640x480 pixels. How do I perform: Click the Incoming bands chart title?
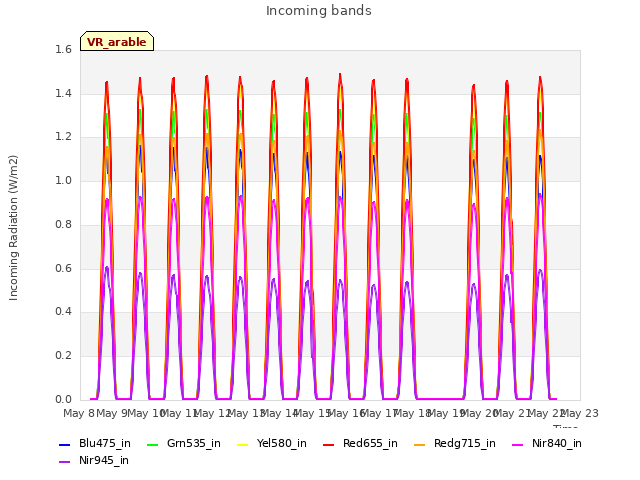(x=319, y=11)
